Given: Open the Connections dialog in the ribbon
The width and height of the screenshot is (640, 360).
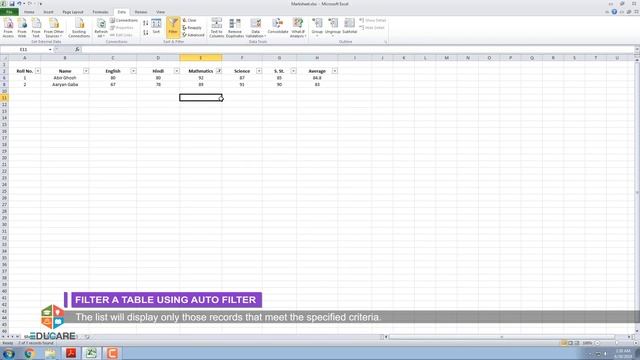Looking at the screenshot, I should click(x=124, y=20).
